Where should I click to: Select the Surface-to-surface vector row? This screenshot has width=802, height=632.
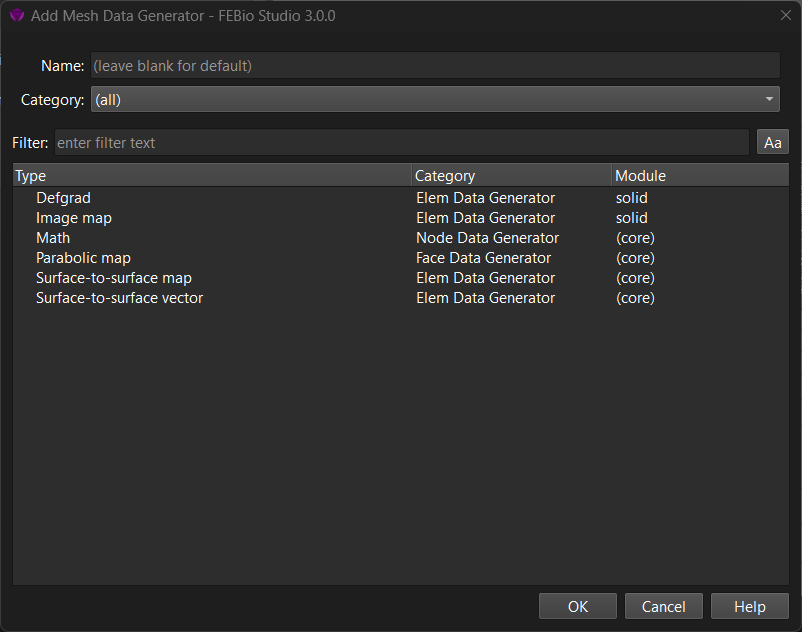click(400, 298)
